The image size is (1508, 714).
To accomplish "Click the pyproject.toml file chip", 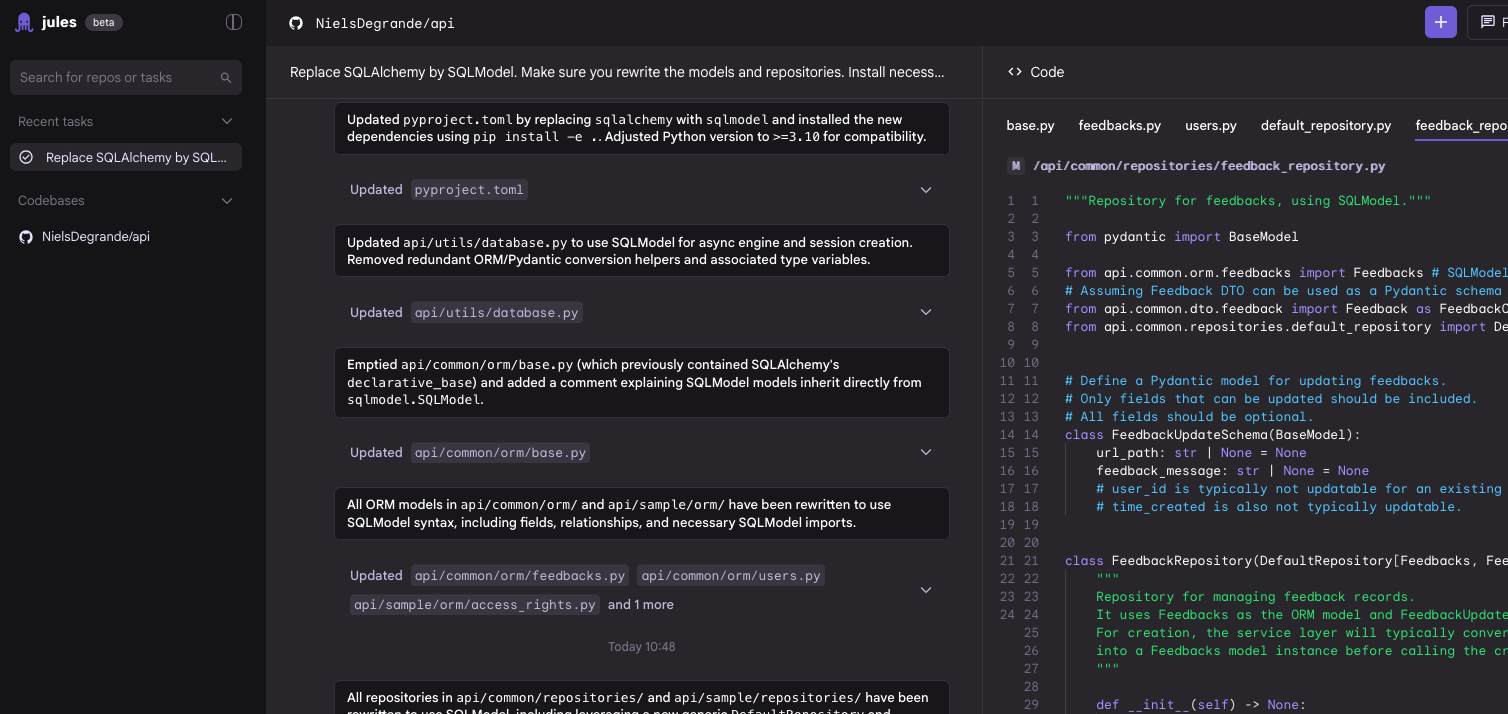I will (469, 190).
